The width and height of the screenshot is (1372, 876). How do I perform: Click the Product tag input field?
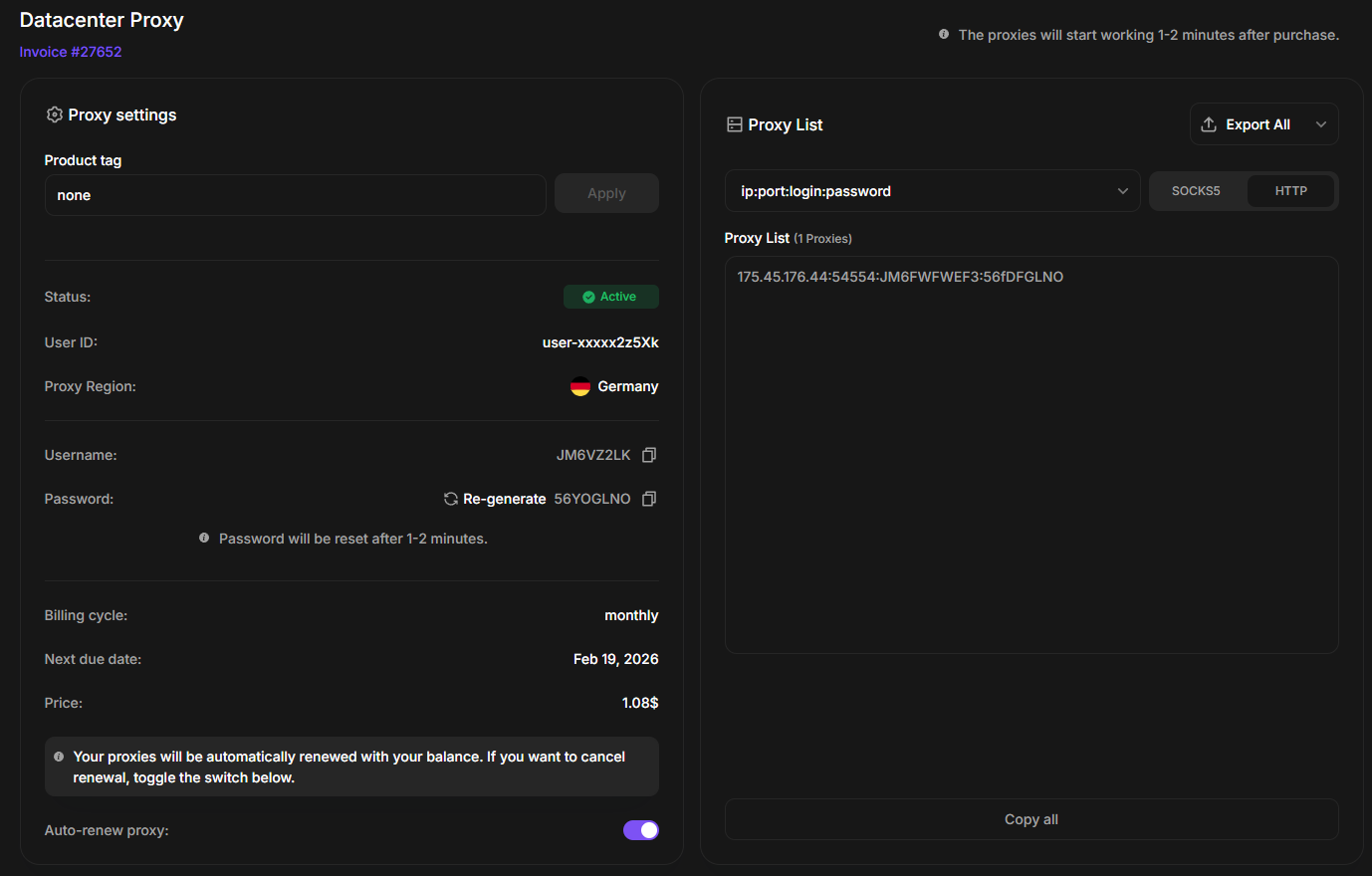(295, 195)
